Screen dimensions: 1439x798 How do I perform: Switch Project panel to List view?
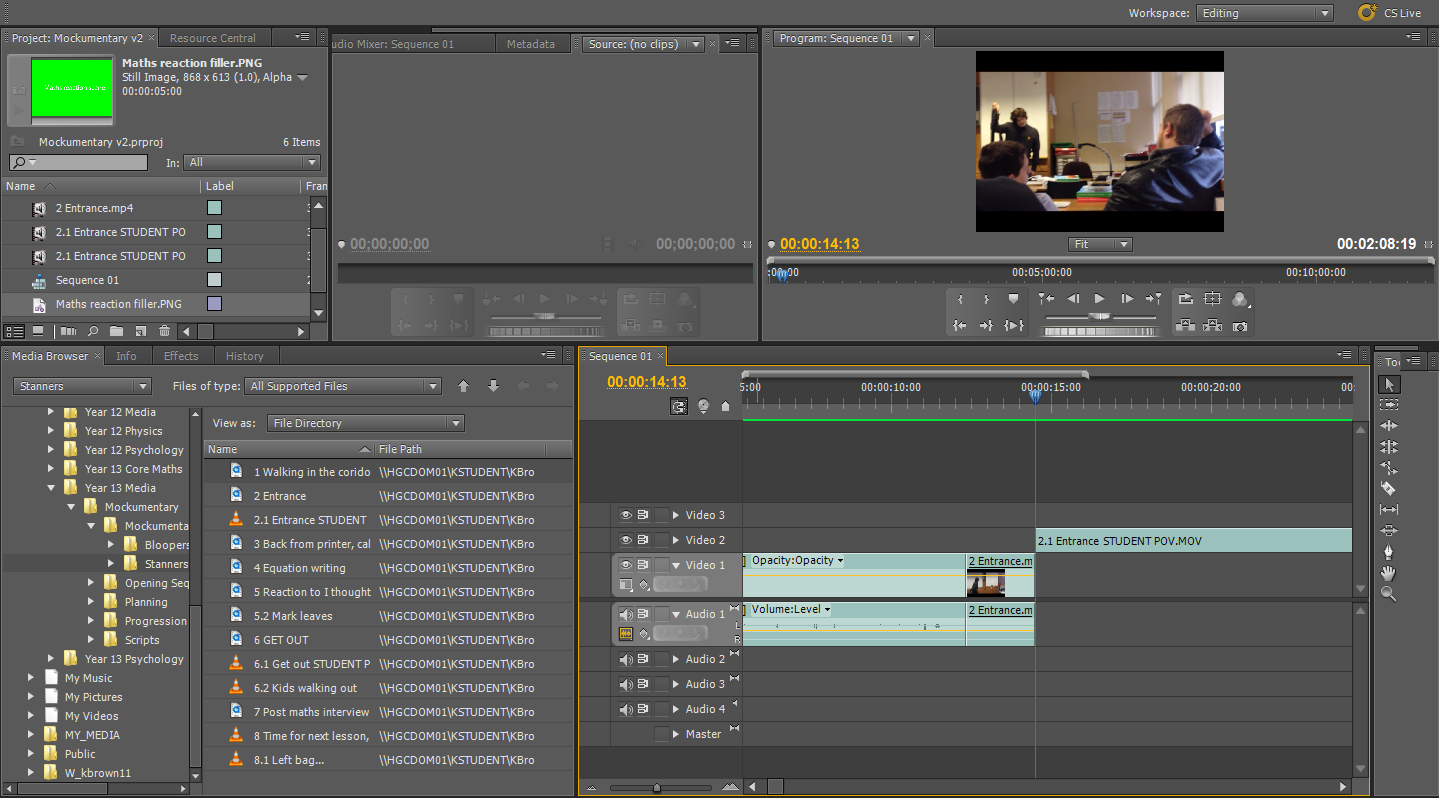tap(15, 331)
